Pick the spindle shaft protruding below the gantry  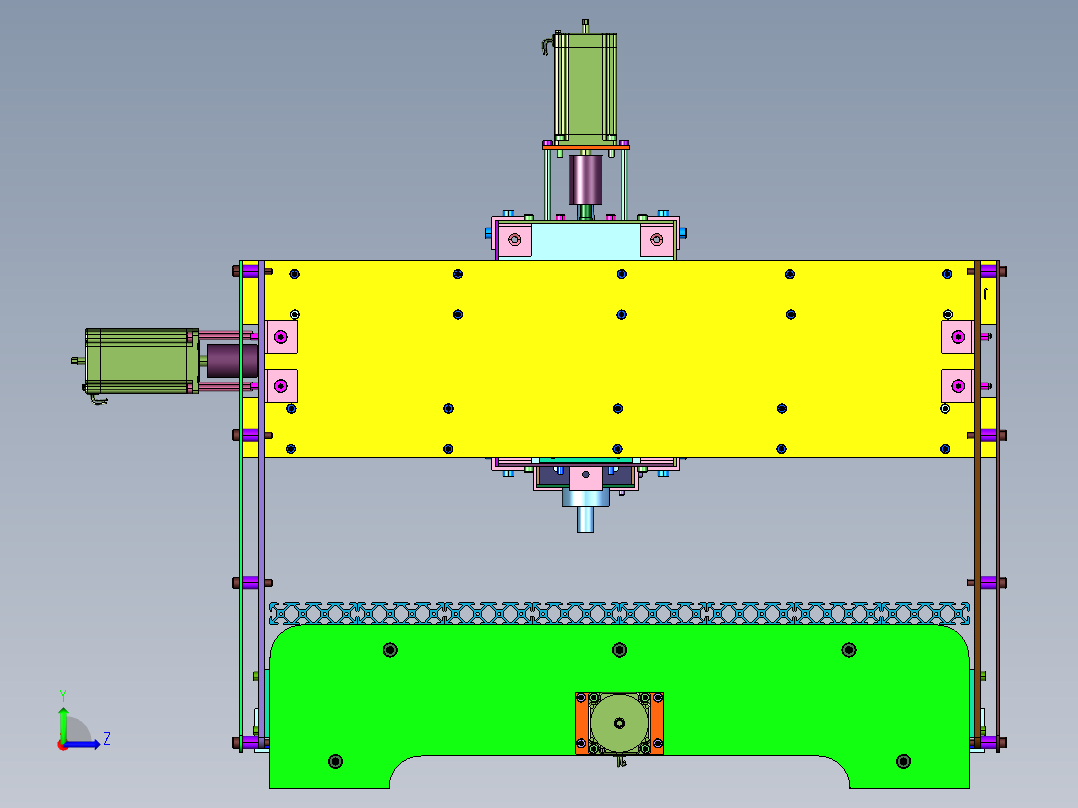585,518
